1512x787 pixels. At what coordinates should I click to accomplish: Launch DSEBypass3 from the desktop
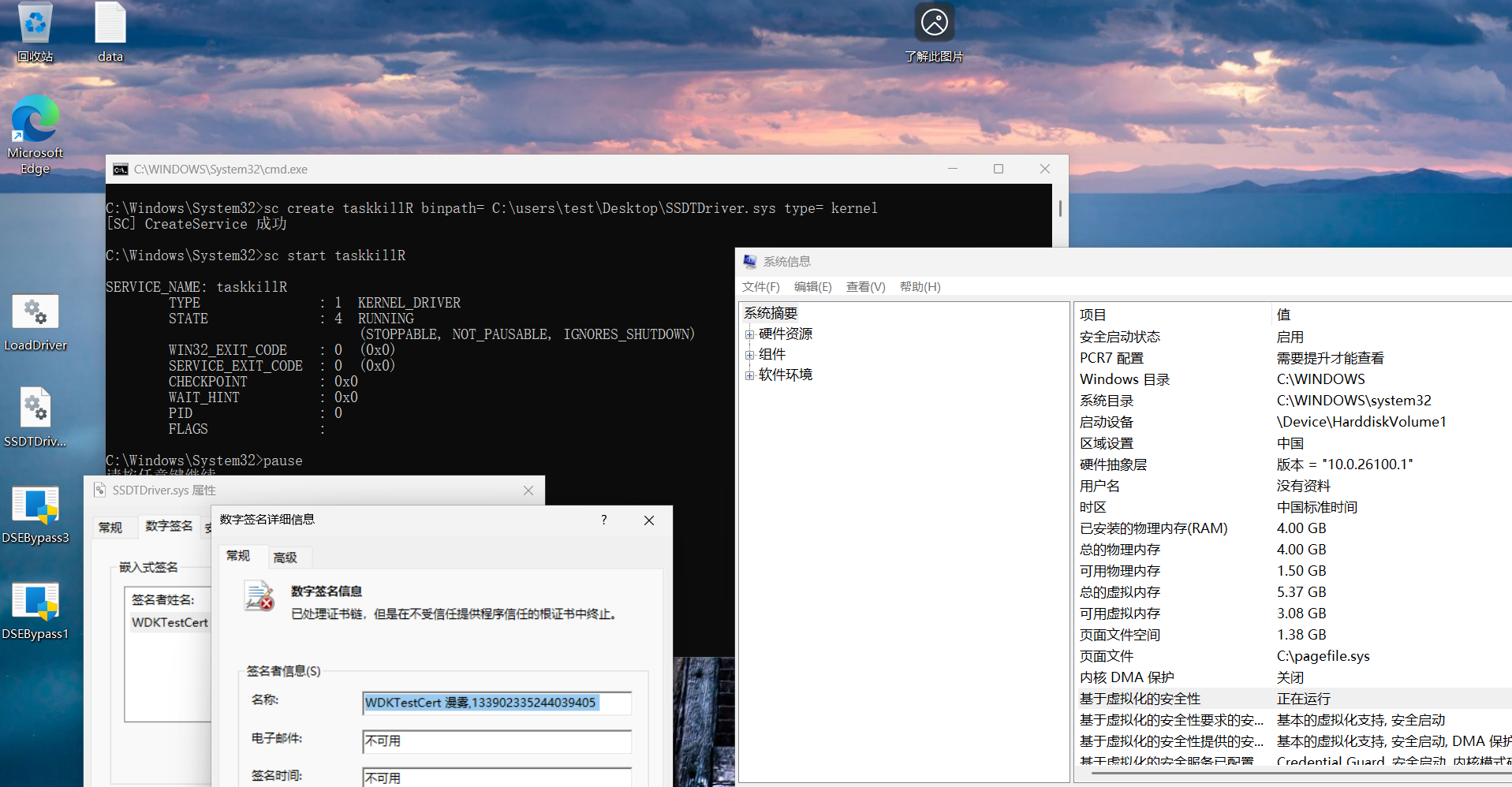(x=36, y=504)
